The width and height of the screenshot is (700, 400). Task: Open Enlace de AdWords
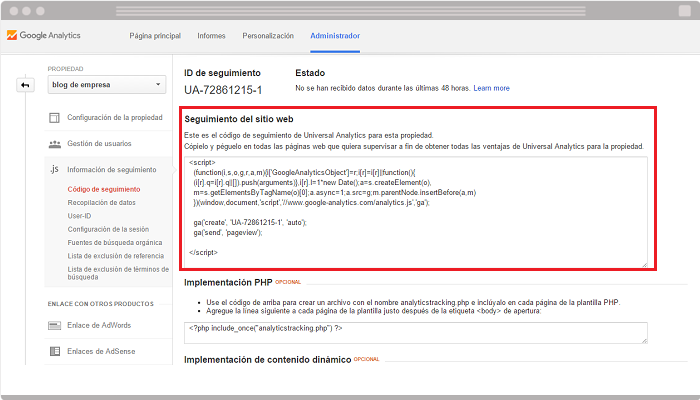99,325
